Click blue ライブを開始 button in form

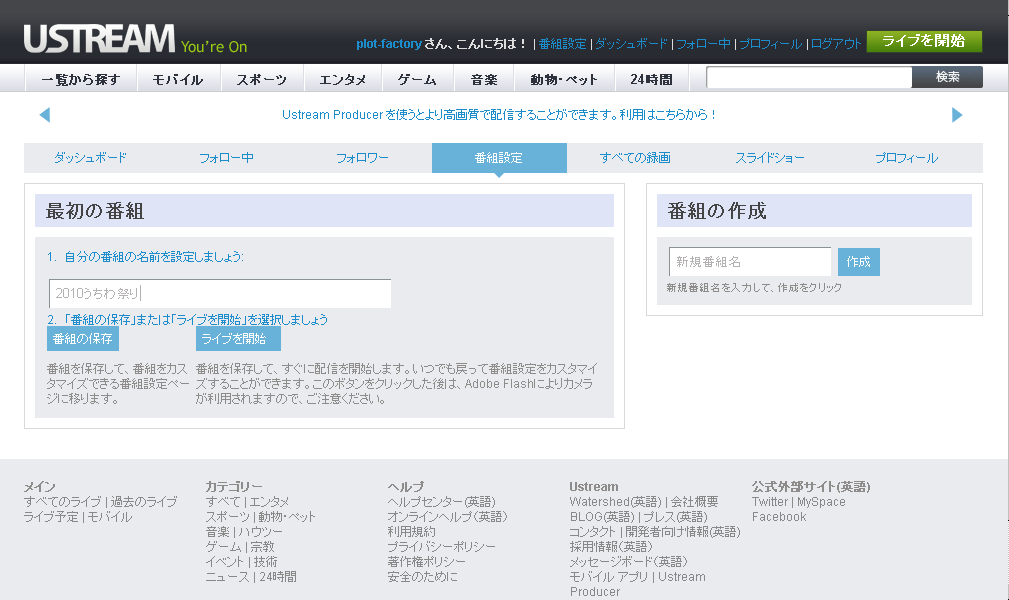point(238,339)
